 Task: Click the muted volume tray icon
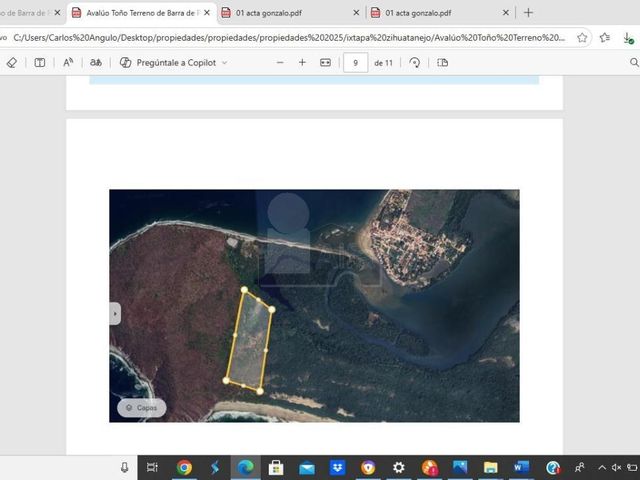tap(616, 468)
